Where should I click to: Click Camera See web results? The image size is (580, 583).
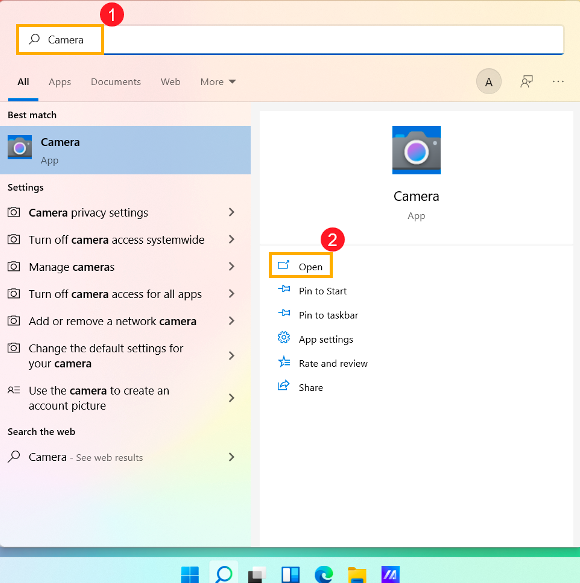[x=86, y=457]
